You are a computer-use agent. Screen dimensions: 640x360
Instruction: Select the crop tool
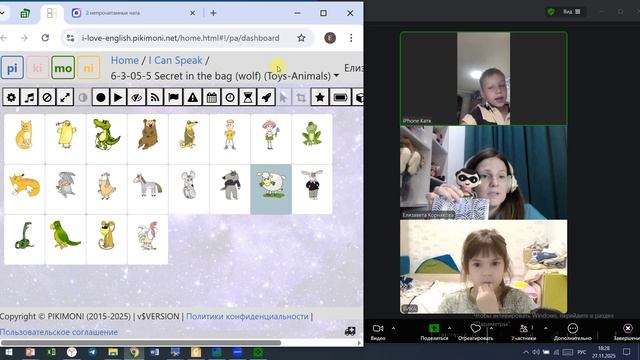301,98
